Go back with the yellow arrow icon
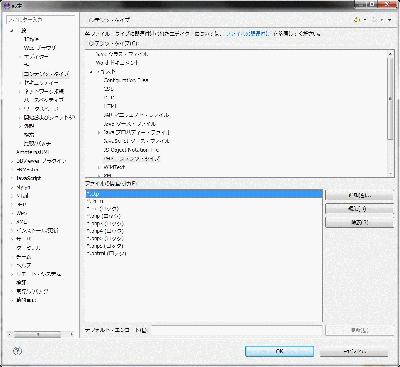 (358, 20)
